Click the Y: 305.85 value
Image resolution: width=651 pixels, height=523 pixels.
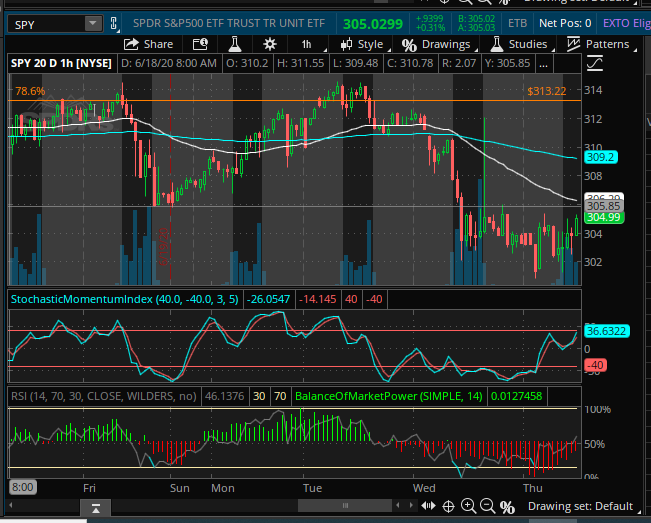pyautogui.click(x=507, y=64)
